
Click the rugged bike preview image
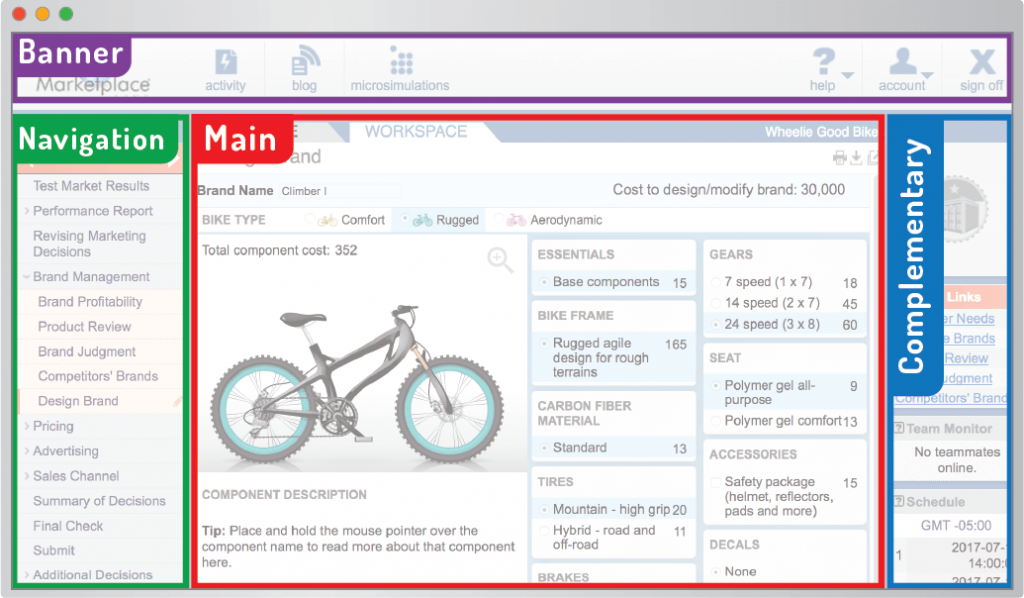coord(357,385)
